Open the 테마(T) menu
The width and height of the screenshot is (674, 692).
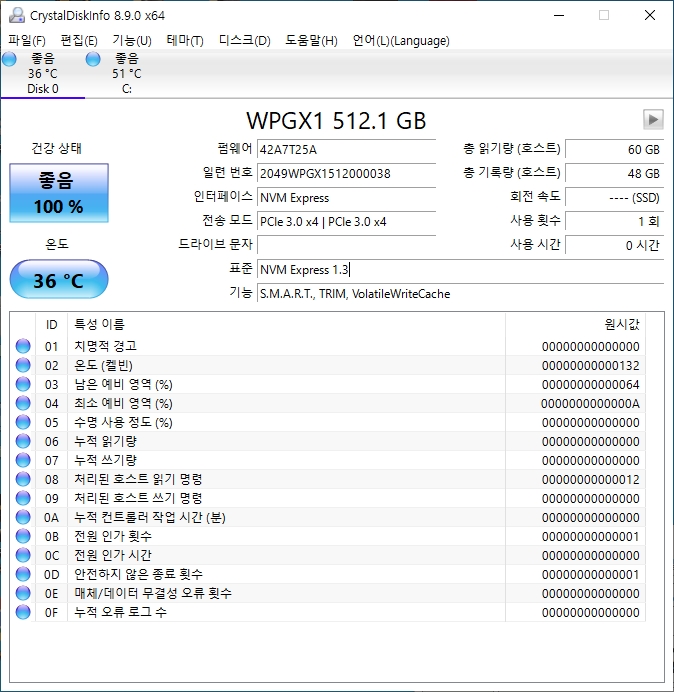(185, 41)
